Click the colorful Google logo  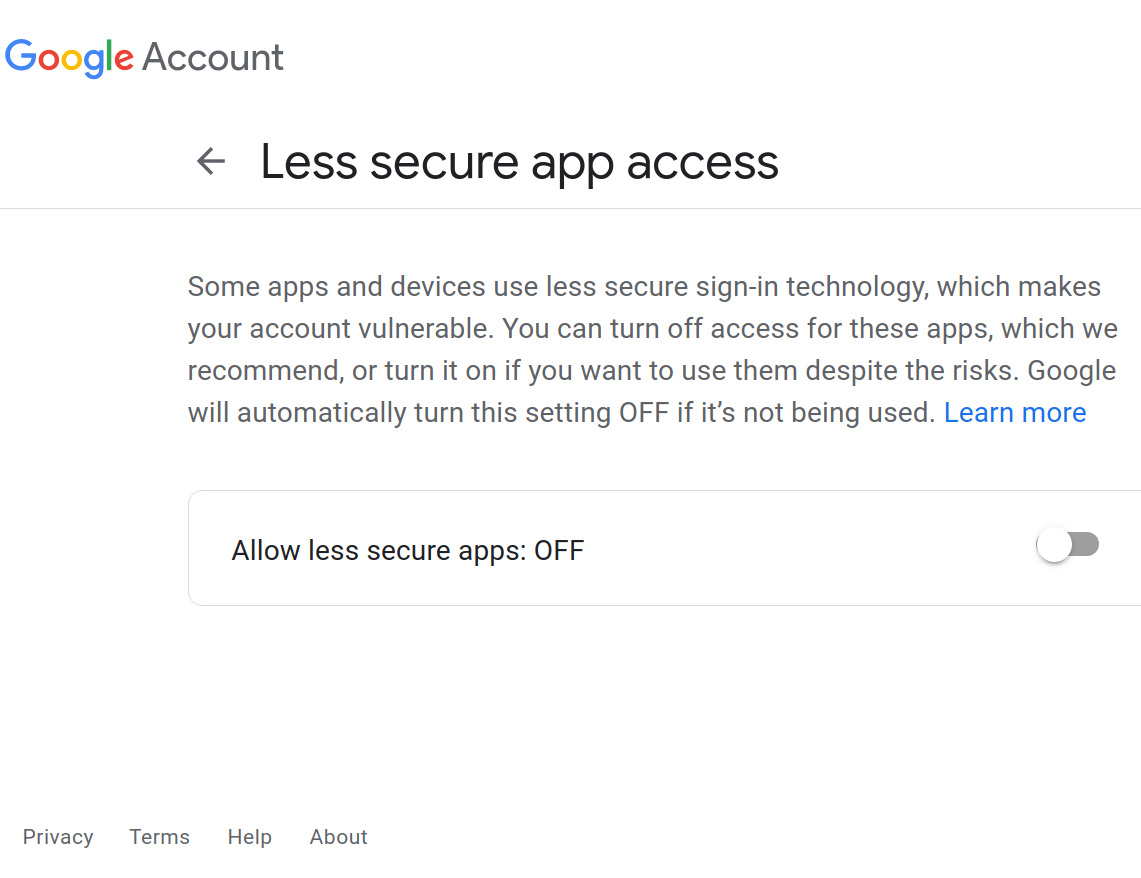(69, 57)
